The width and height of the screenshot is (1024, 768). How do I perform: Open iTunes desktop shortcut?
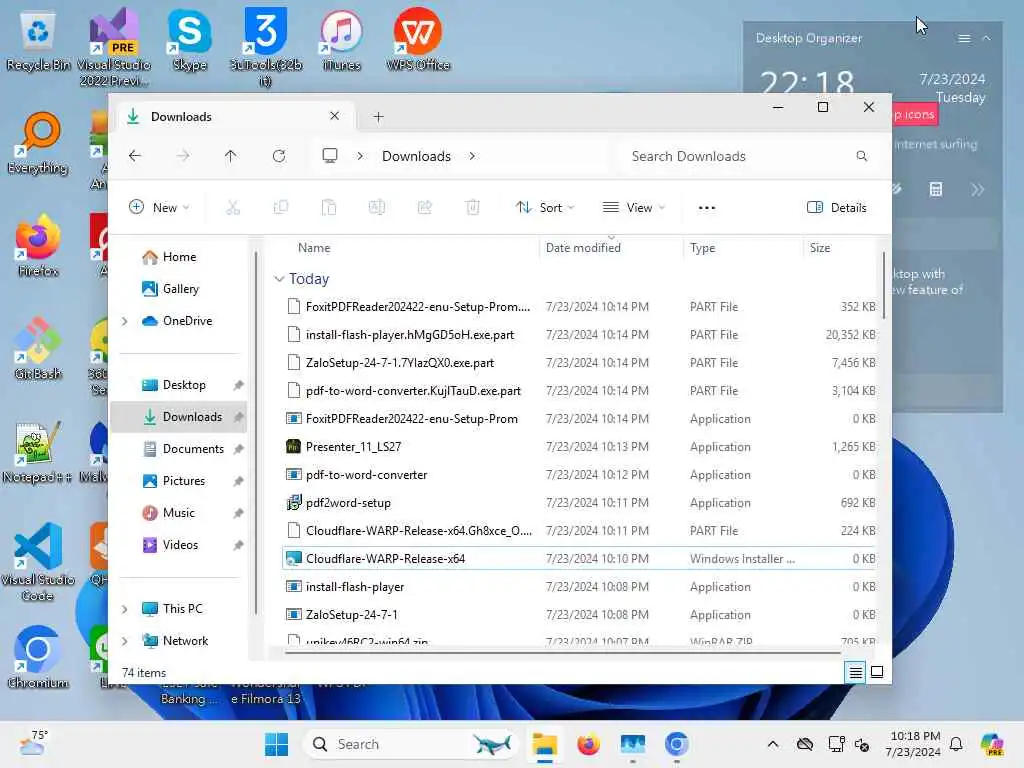pos(341,39)
